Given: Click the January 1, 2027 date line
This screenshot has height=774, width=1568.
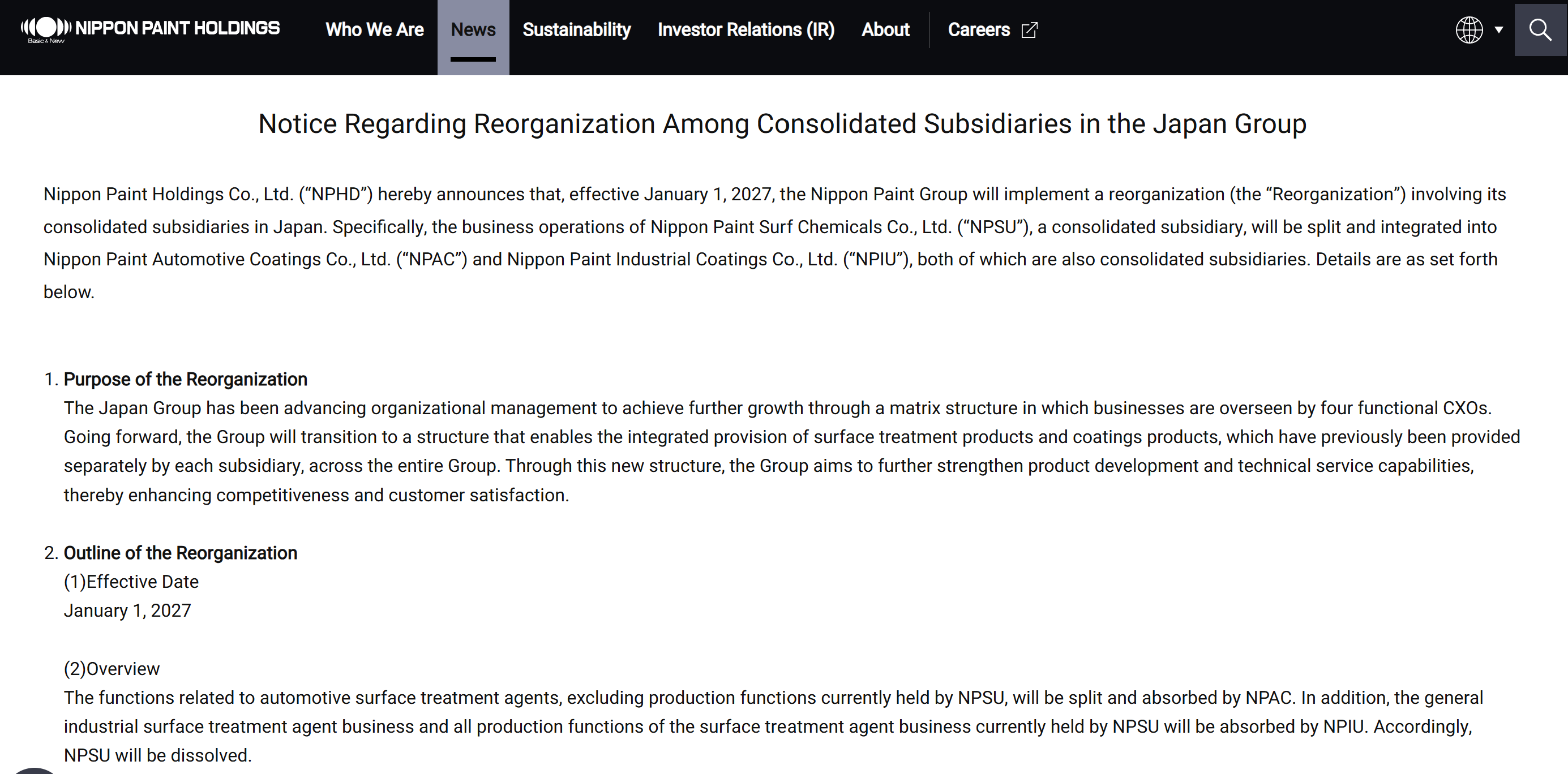Looking at the screenshot, I should [x=127, y=610].
